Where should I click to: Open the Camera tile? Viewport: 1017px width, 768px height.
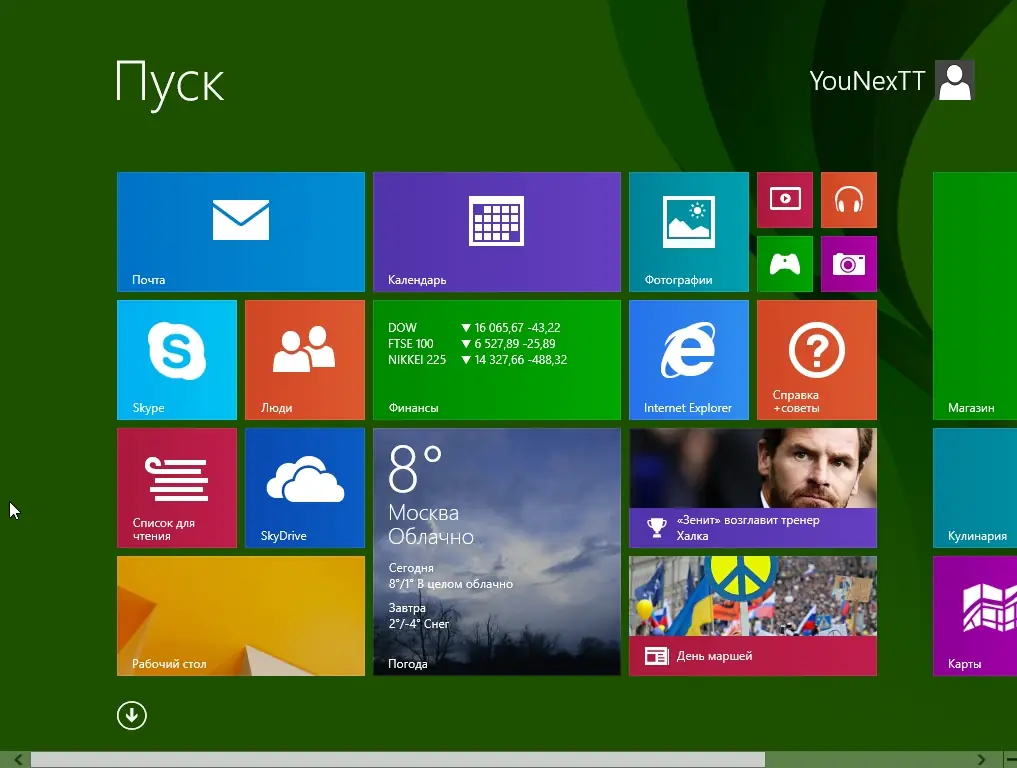[x=849, y=264]
